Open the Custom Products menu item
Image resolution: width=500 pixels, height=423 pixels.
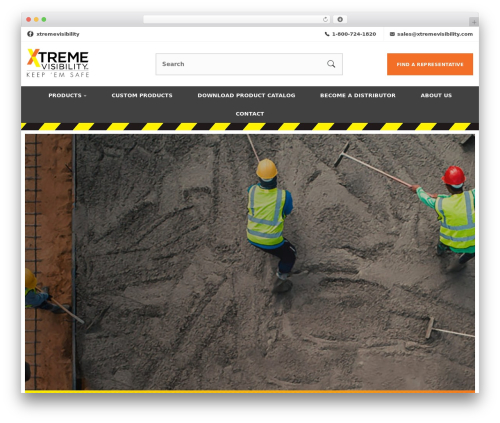click(142, 95)
